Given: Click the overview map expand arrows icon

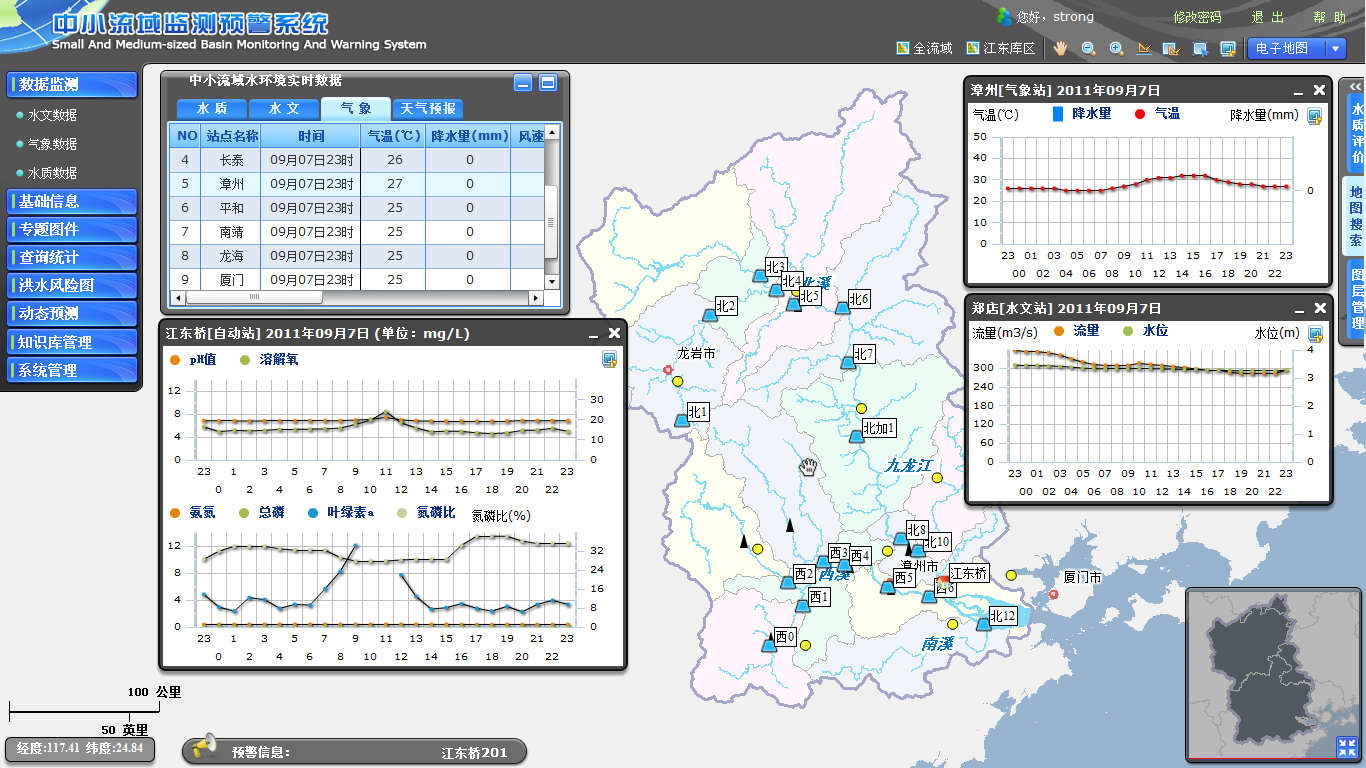Looking at the screenshot, I should click(x=1346, y=747).
